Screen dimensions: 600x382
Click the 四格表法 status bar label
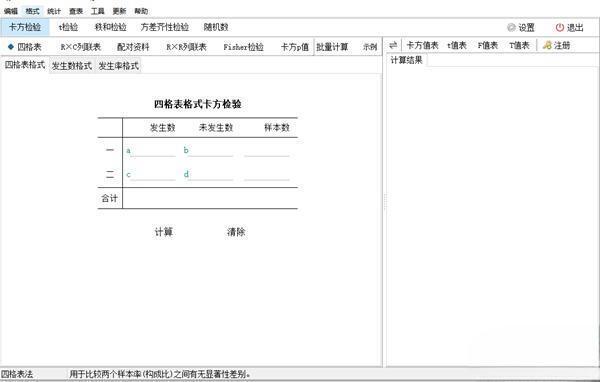click(17, 374)
